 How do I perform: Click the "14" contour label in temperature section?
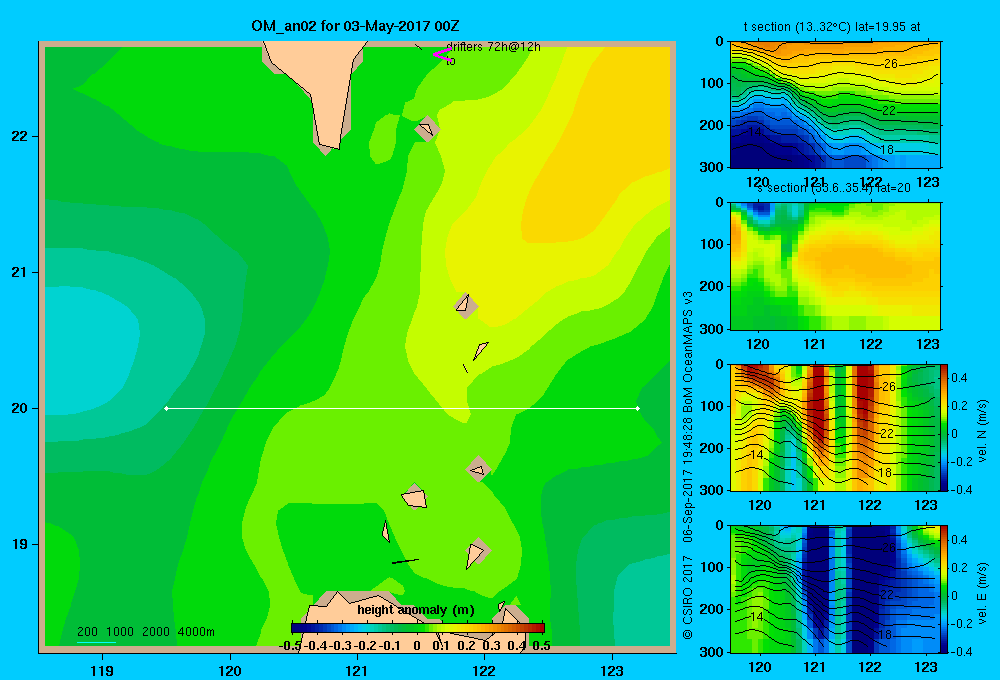click(754, 132)
